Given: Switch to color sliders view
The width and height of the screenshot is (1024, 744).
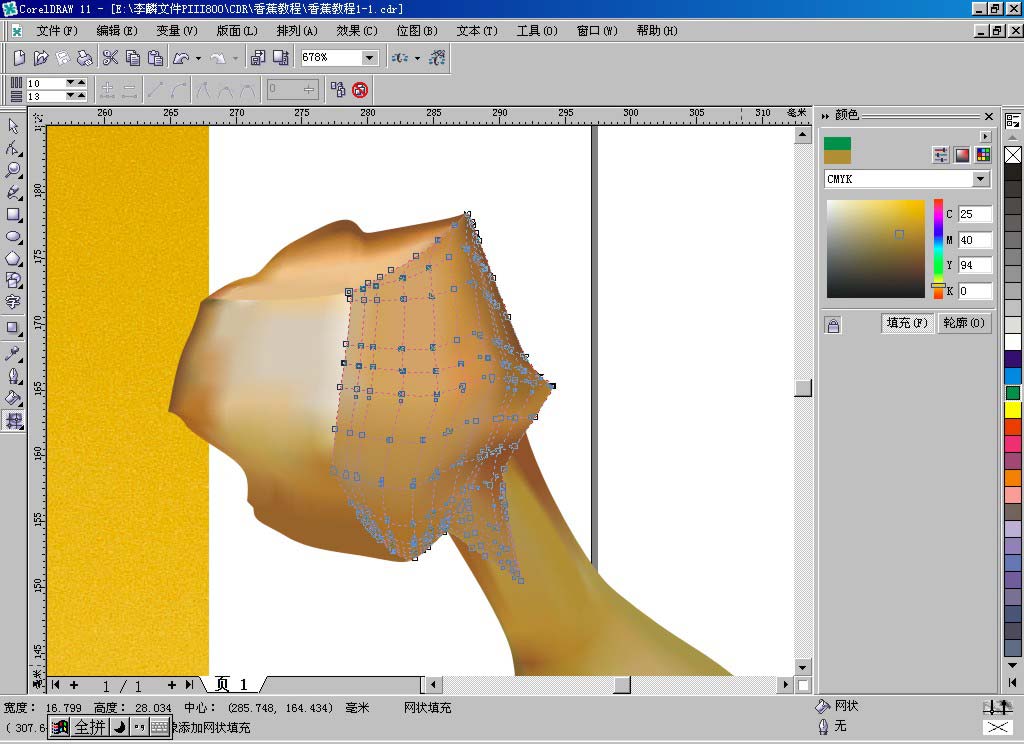Looking at the screenshot, I should point(940,155).
